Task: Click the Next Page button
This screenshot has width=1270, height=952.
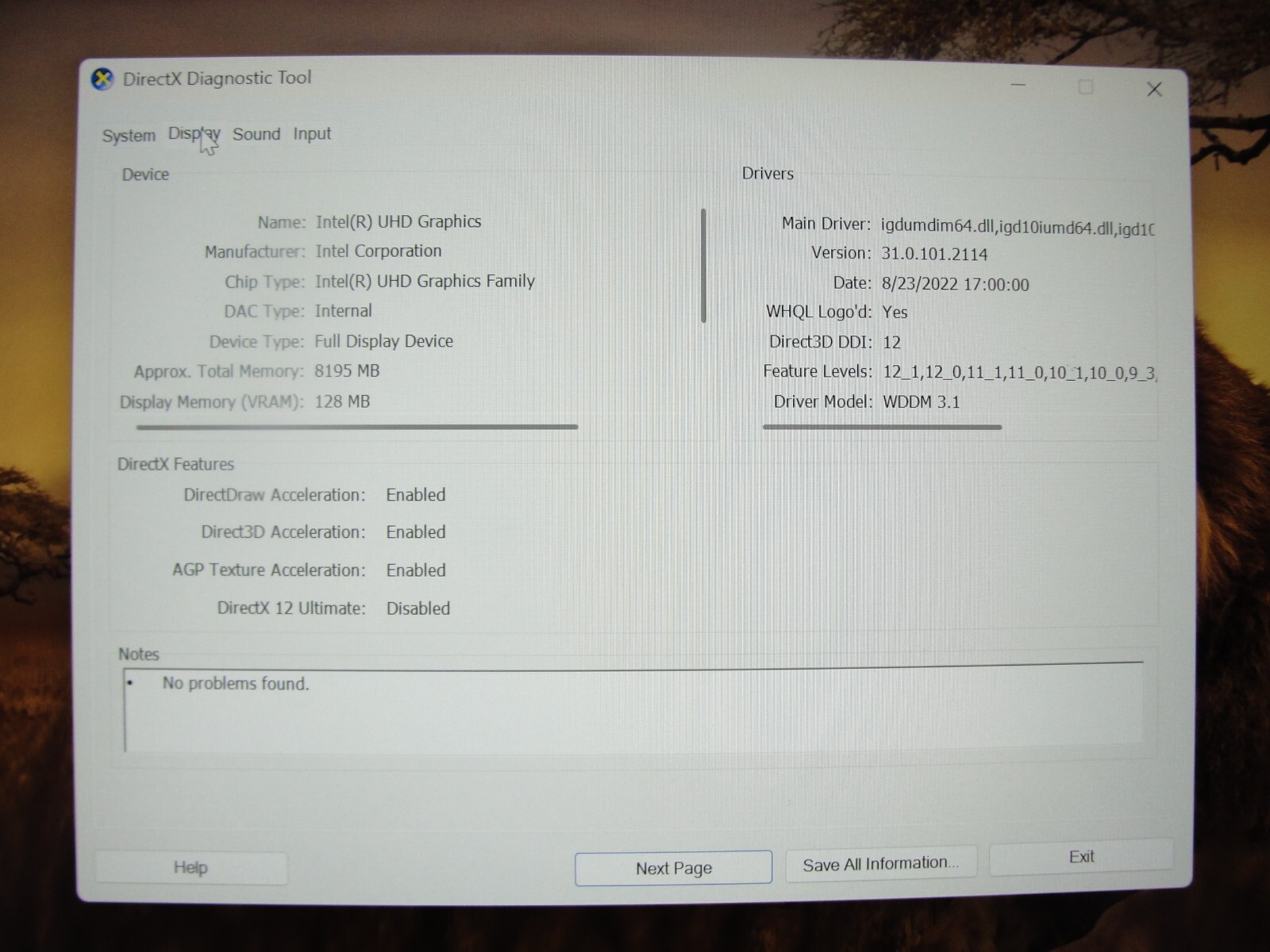Action: [x=673, y=868]
